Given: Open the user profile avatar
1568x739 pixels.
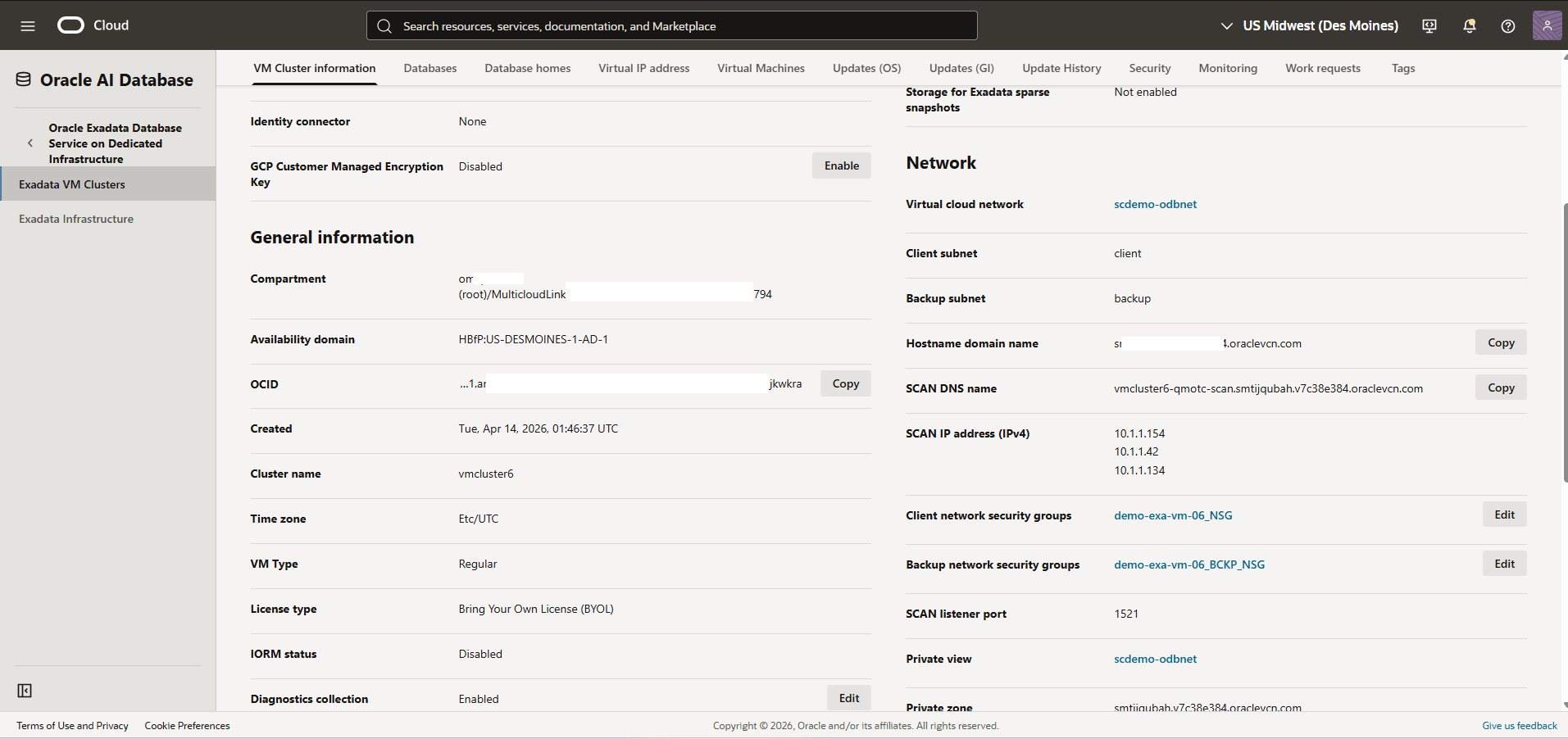Looking at the screenshot, I should (1547, 25).
